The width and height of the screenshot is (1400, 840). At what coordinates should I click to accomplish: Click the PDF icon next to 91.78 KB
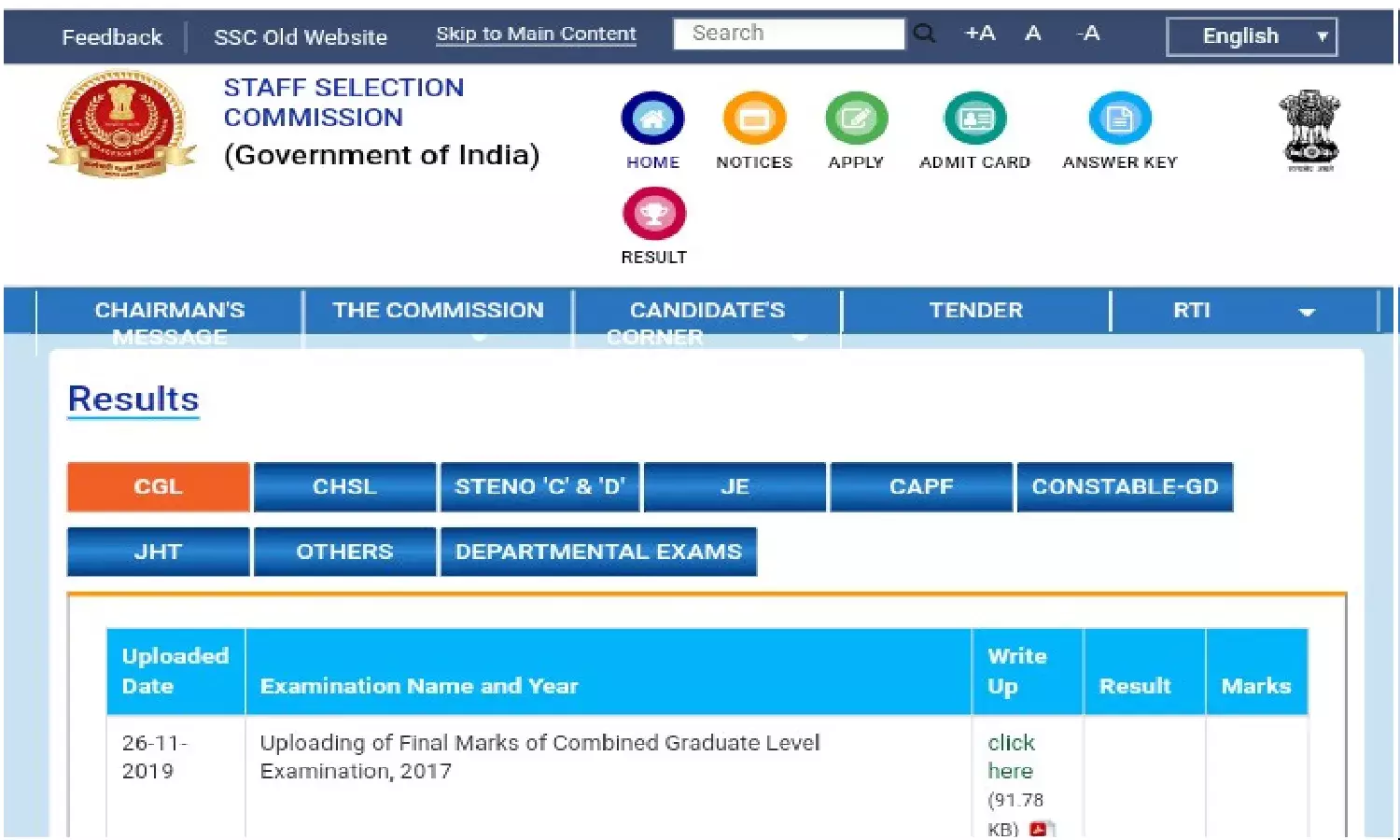click(1041, 829)
